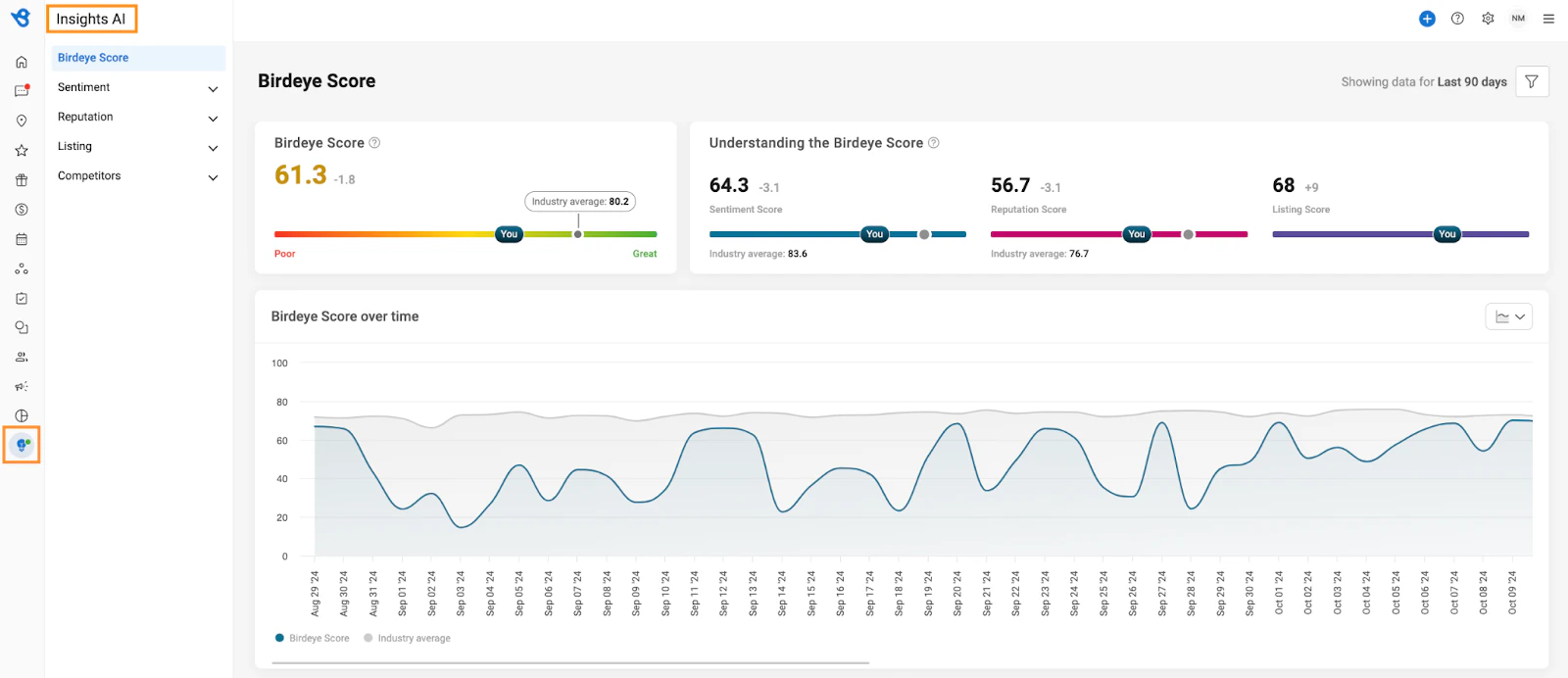The image size is (1568, 678).
Task: Open the calendar Appointments icon
Action: coord(22,239)
